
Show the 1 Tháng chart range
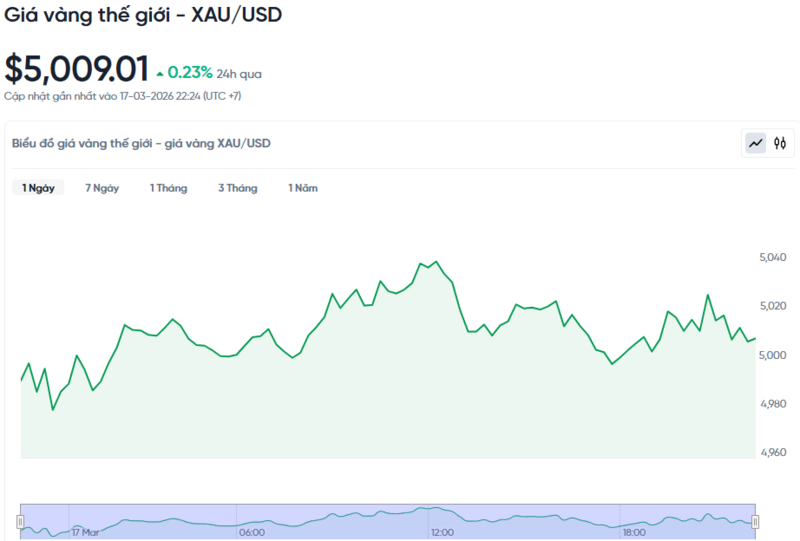[x=168, y=188]
